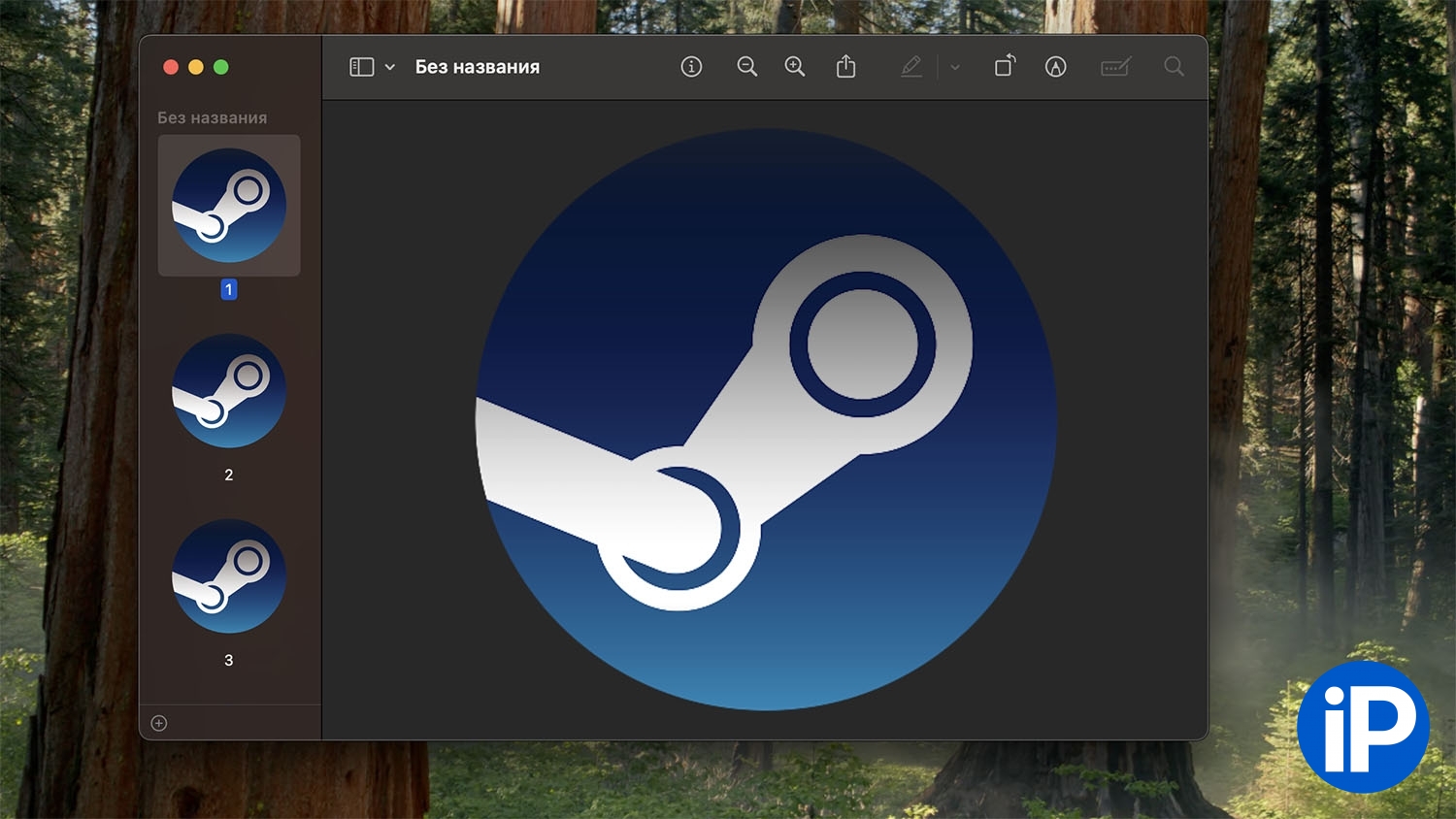The image size is (1456, 819).
Task: Maximize the Preview window with green button
Action: click(x=221, y=67)
